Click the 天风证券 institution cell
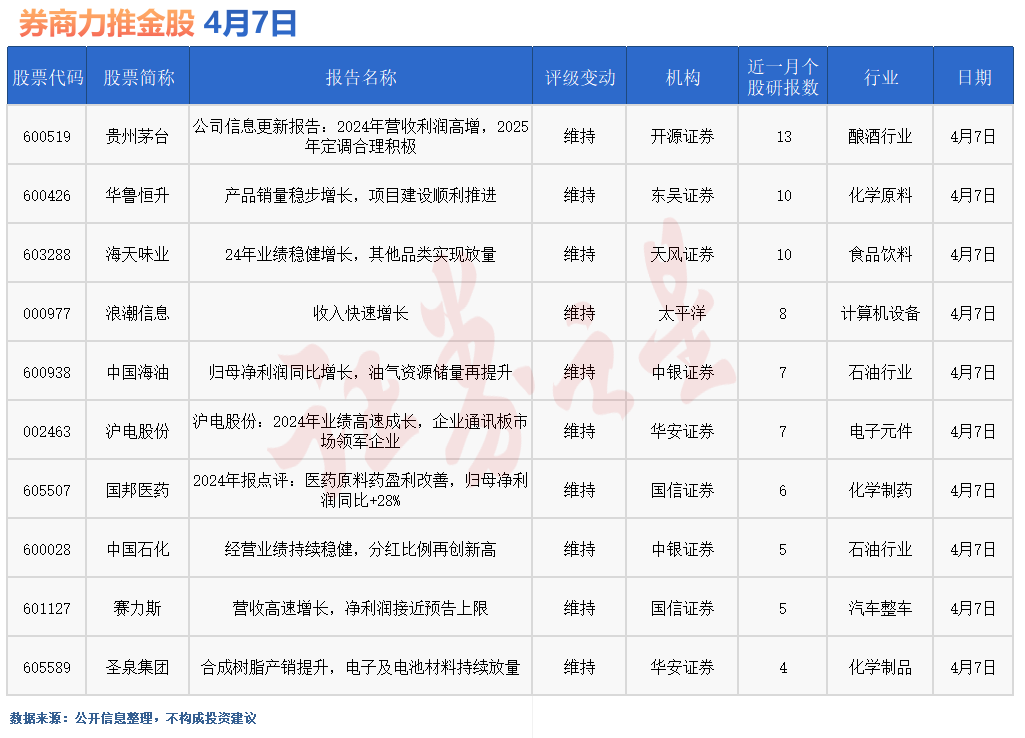The width and height of the screenshot is (1025, 738). 681,253
